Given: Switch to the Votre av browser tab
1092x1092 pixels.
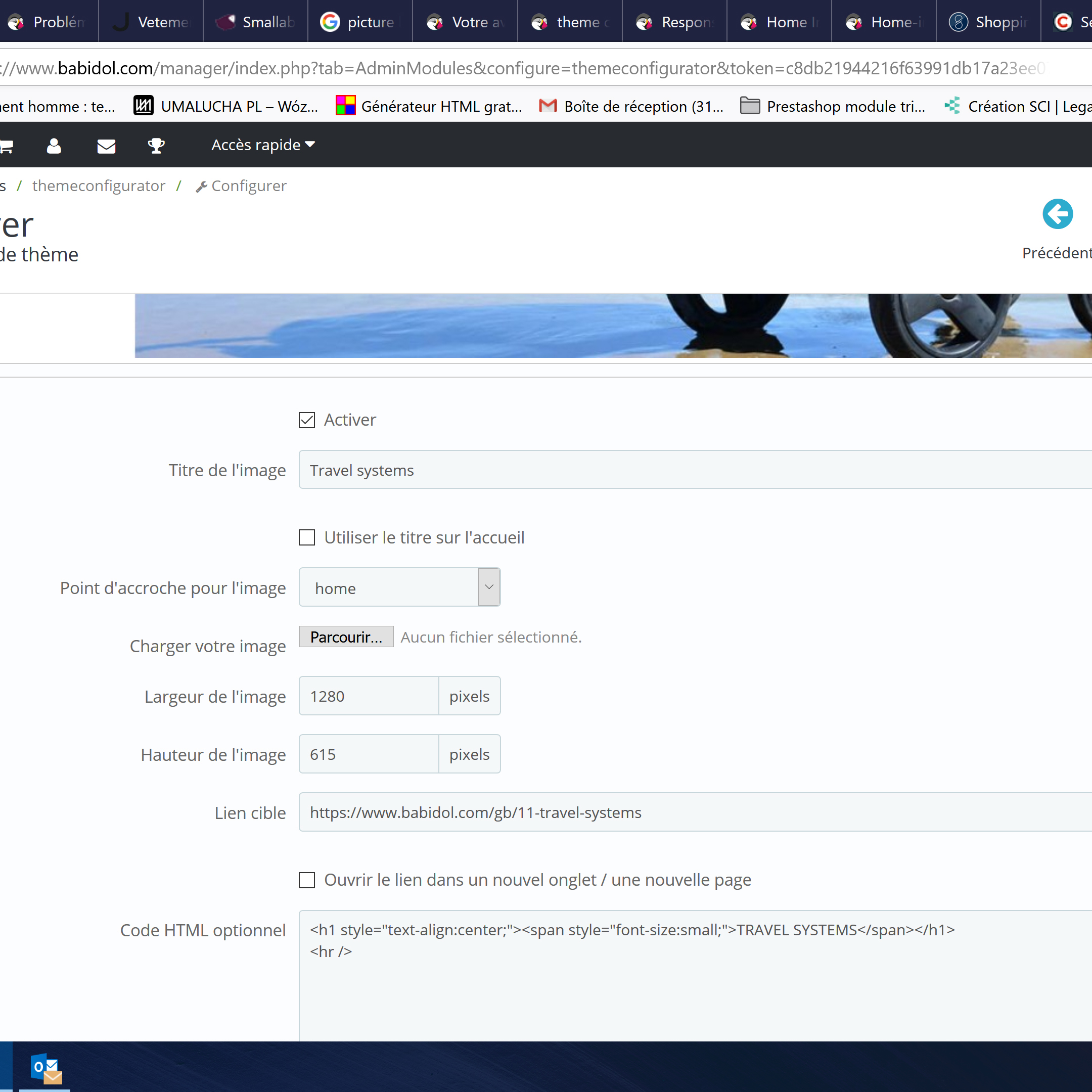Looking at the screenshot, I should [465, 21].
